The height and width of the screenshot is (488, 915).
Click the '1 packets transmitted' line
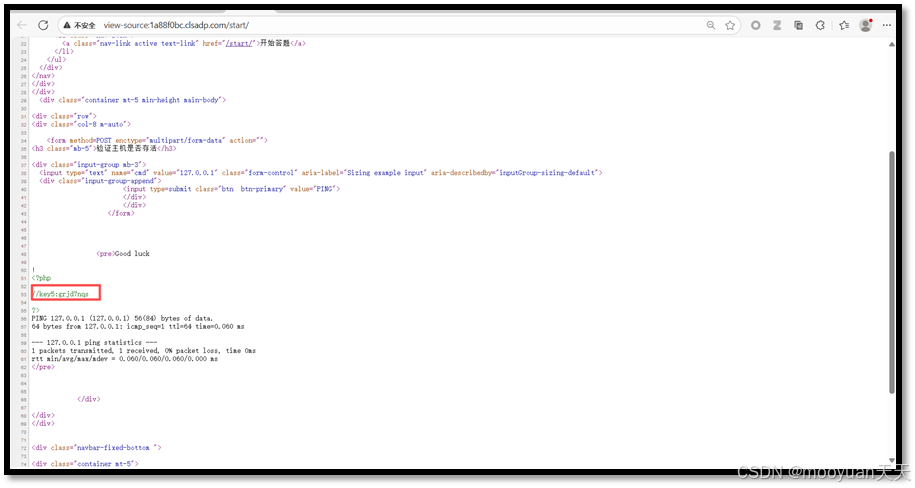(144, 351)
